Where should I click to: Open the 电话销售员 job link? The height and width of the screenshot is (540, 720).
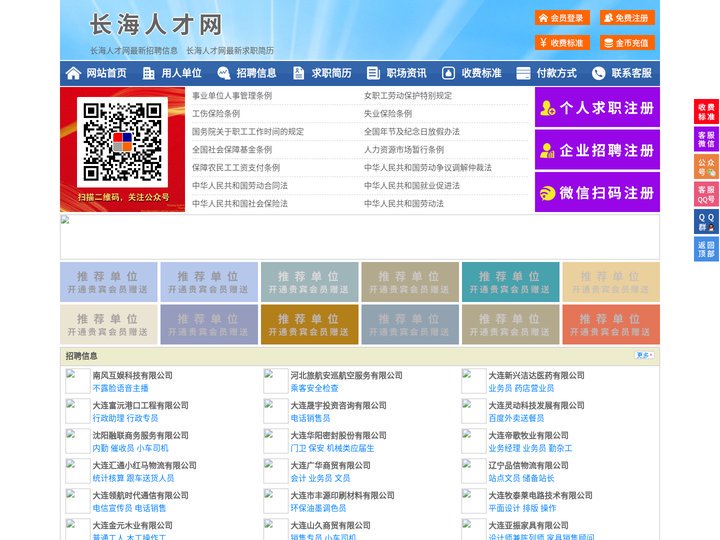[310, 418]
